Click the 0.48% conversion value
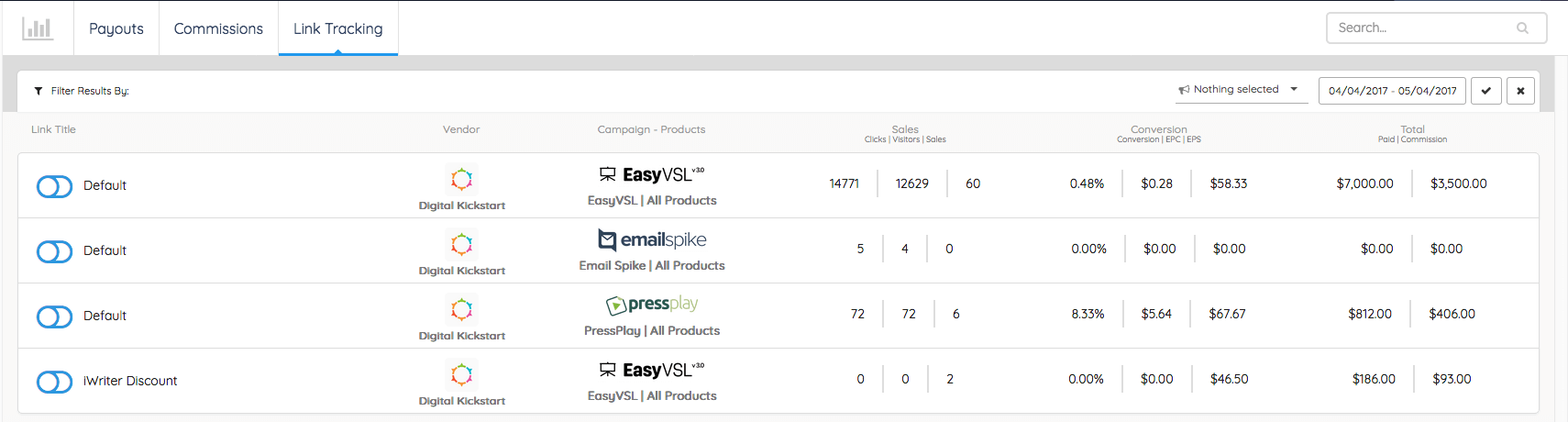 [1087, 183]
